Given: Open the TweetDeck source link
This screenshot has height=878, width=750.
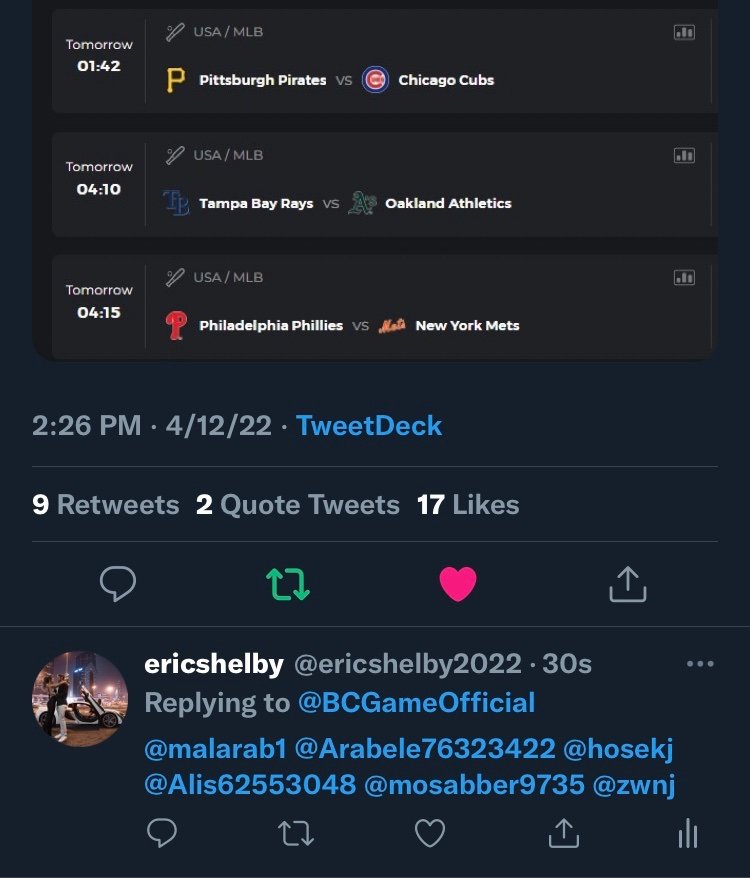Looking at the screenshot, I should (x=369, y=426).
